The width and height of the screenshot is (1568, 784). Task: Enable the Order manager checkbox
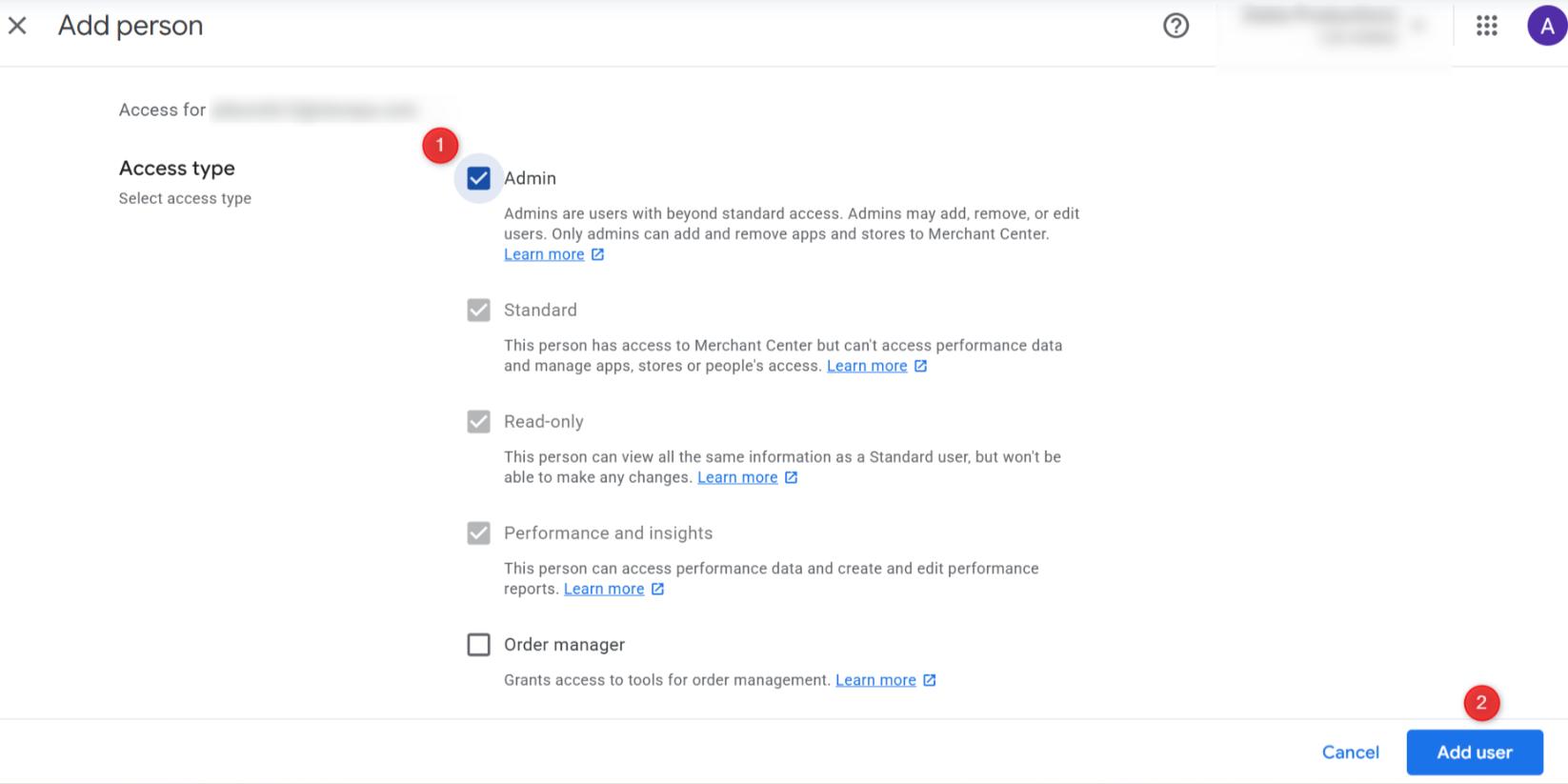click(x=478, y=645)
